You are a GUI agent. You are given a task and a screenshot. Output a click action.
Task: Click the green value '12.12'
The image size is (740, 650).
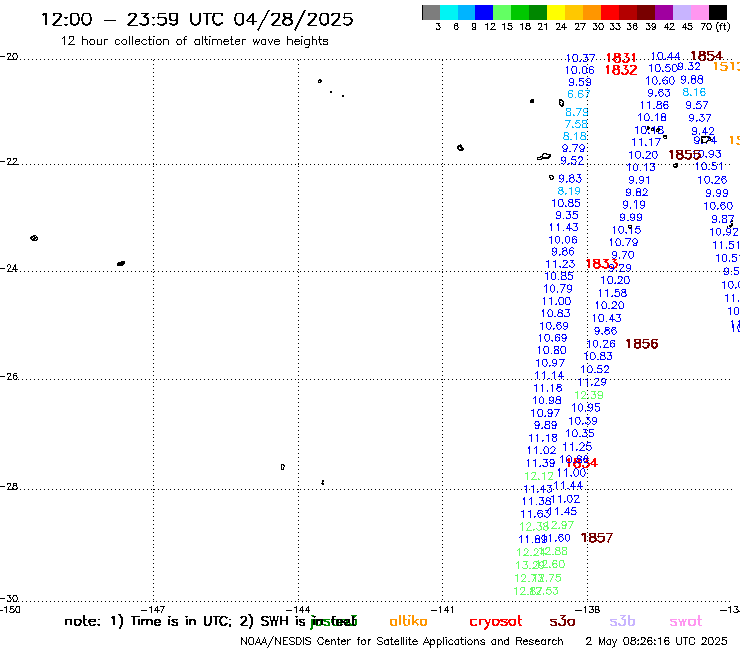coord(539,476)
